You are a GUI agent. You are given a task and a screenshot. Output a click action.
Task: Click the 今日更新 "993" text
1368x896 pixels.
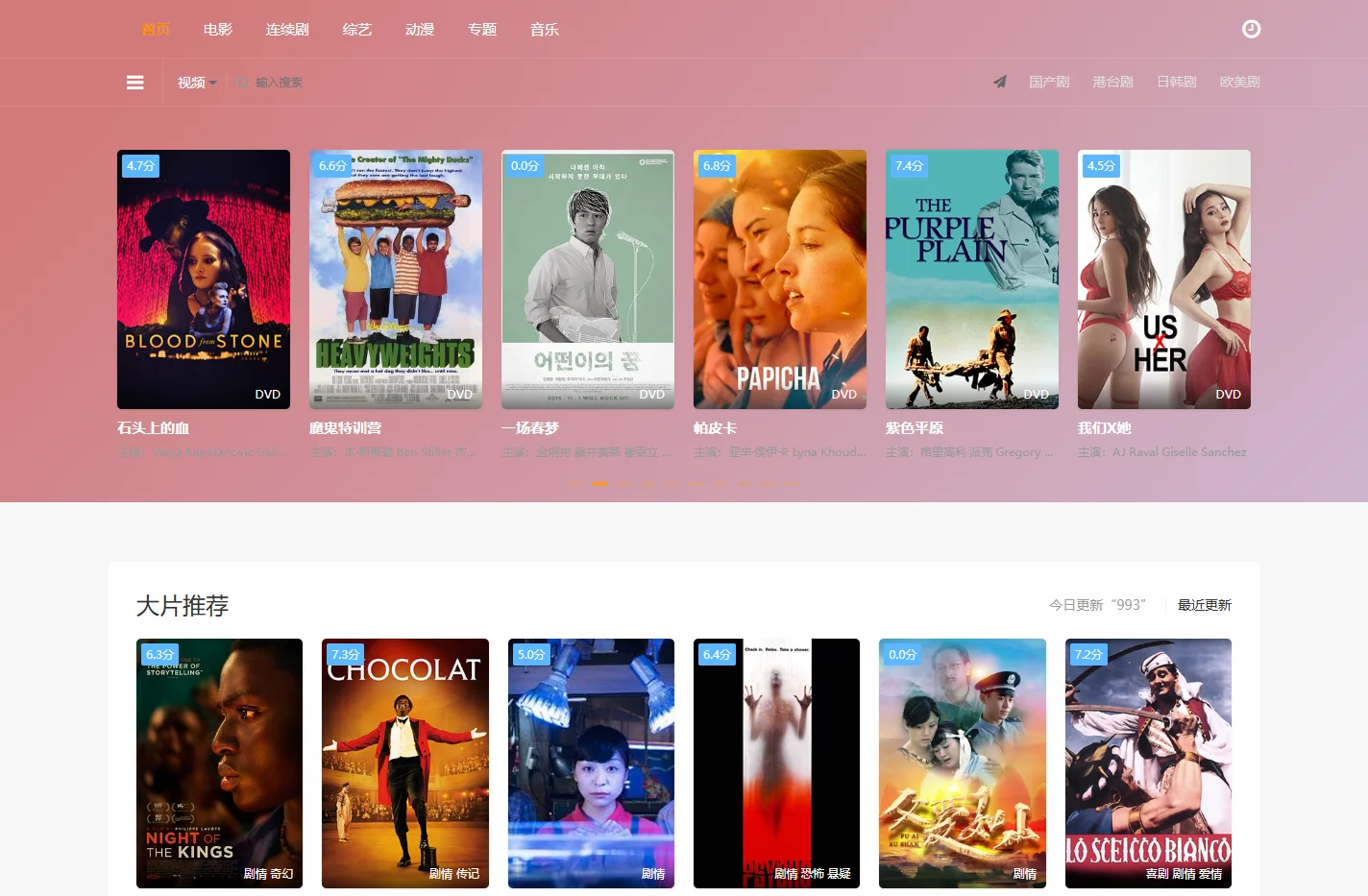click(x=1097, y=605)
